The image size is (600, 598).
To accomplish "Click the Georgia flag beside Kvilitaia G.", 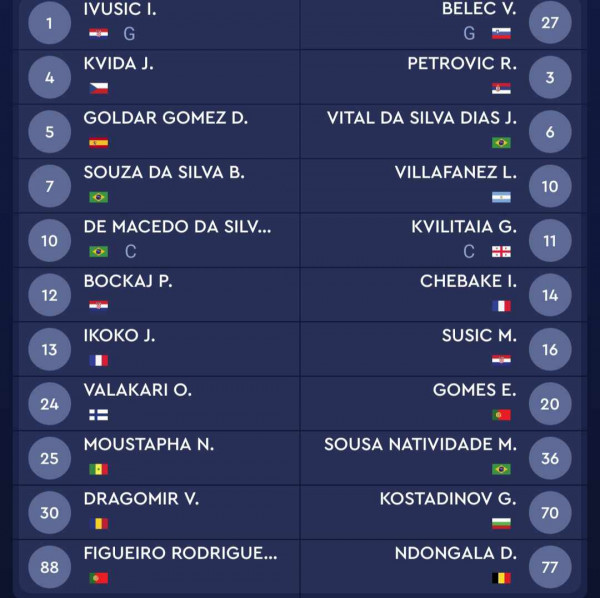I will (x=501, y=252).
